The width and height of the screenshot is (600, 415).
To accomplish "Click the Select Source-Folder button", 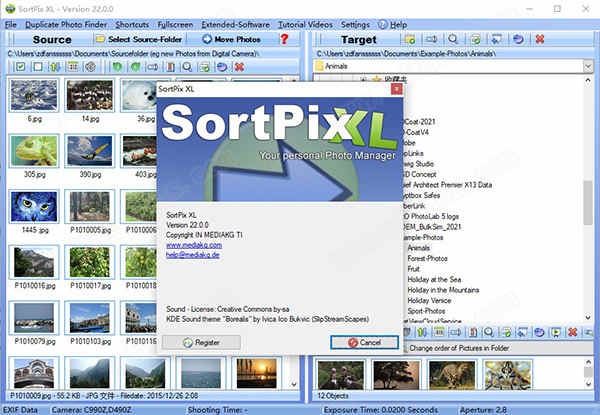I will click(x=139, y=39).
